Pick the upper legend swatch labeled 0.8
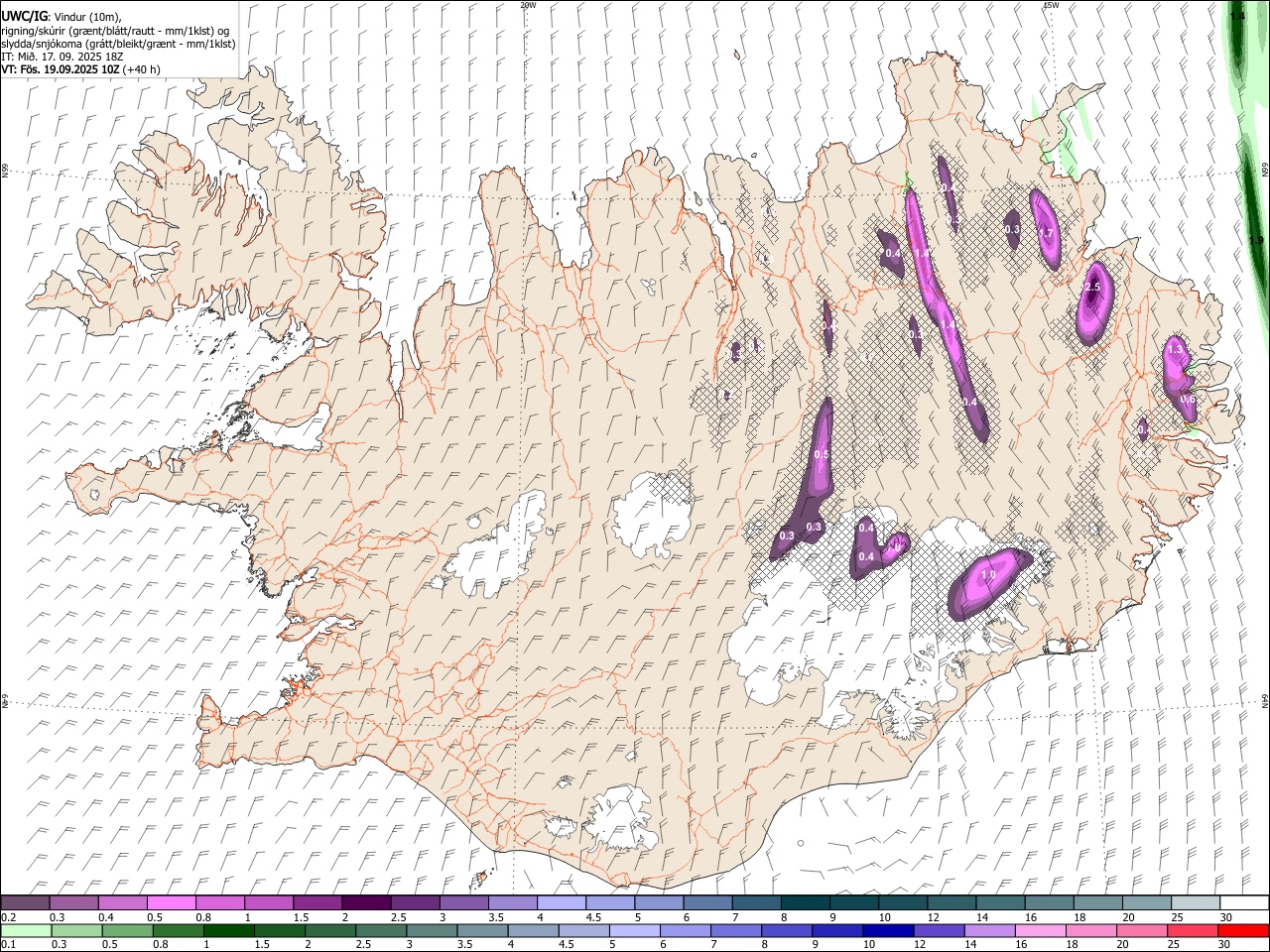Screen dimensions: 1270x952 220,902
